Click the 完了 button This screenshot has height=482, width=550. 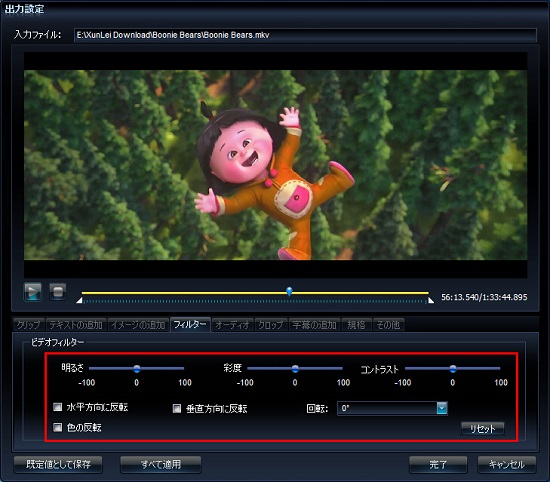coord(438,464)
